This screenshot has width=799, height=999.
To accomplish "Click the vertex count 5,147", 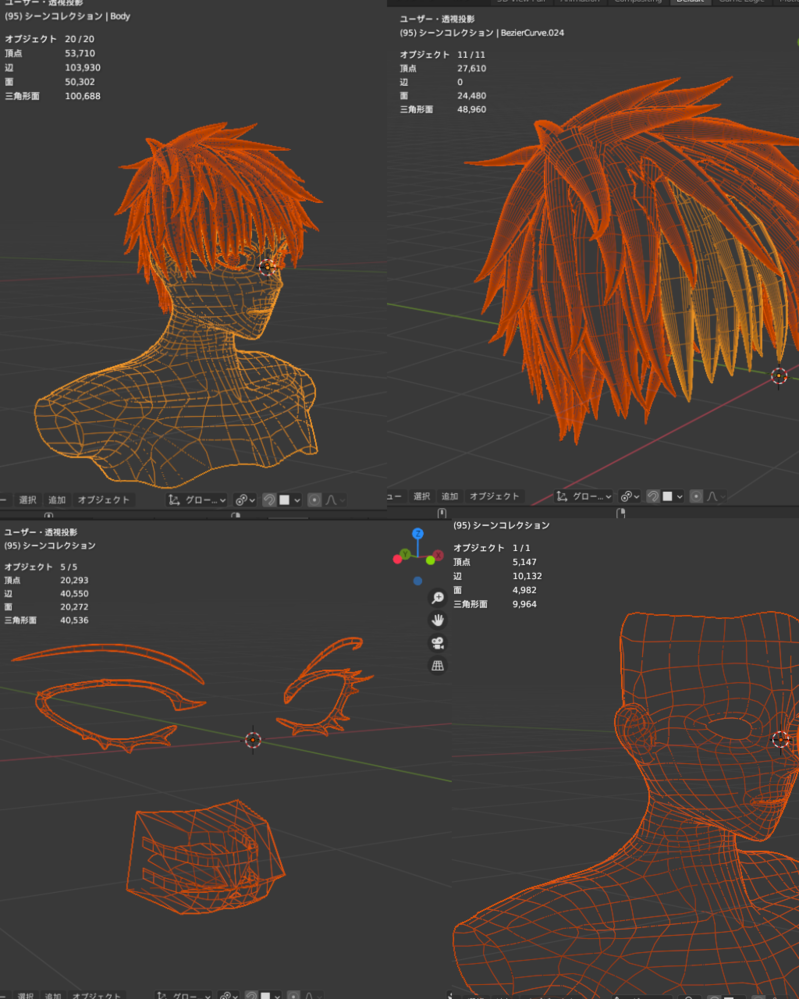I will [524, 562].
